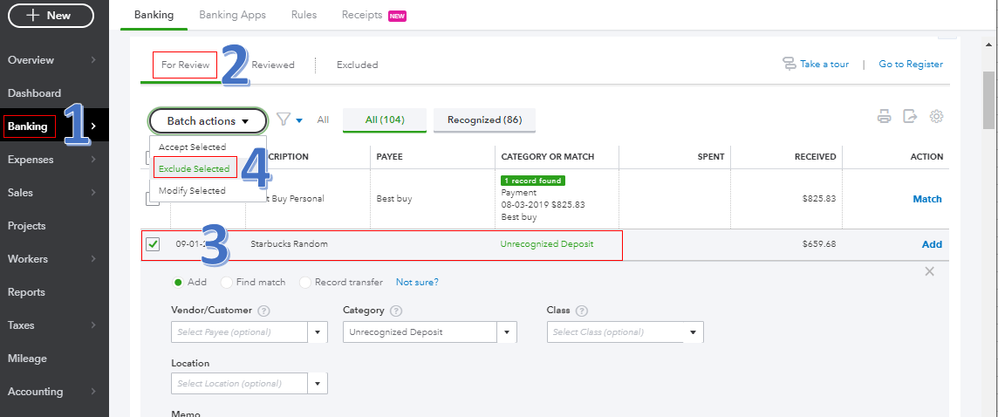
Task: Switch to the Recognized (86) tab
Action: [x=484, y=120]
